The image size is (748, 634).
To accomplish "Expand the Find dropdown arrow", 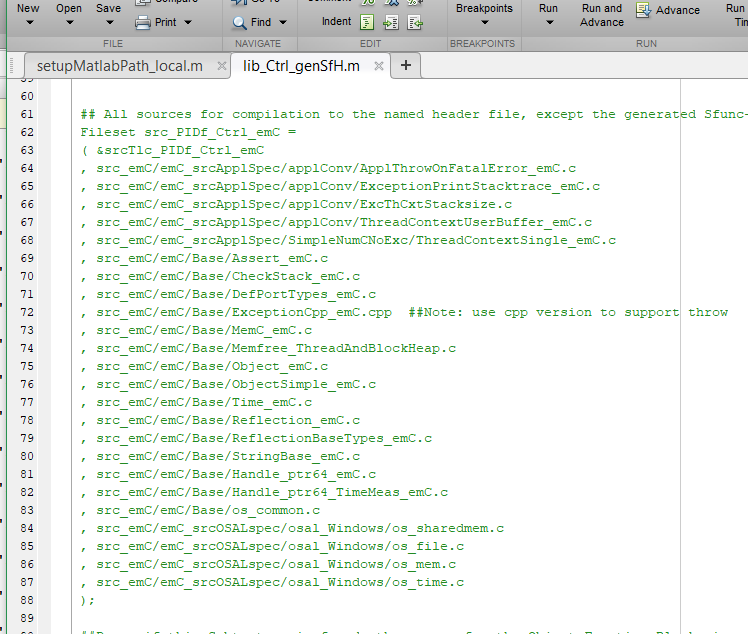I will [283, 22].
